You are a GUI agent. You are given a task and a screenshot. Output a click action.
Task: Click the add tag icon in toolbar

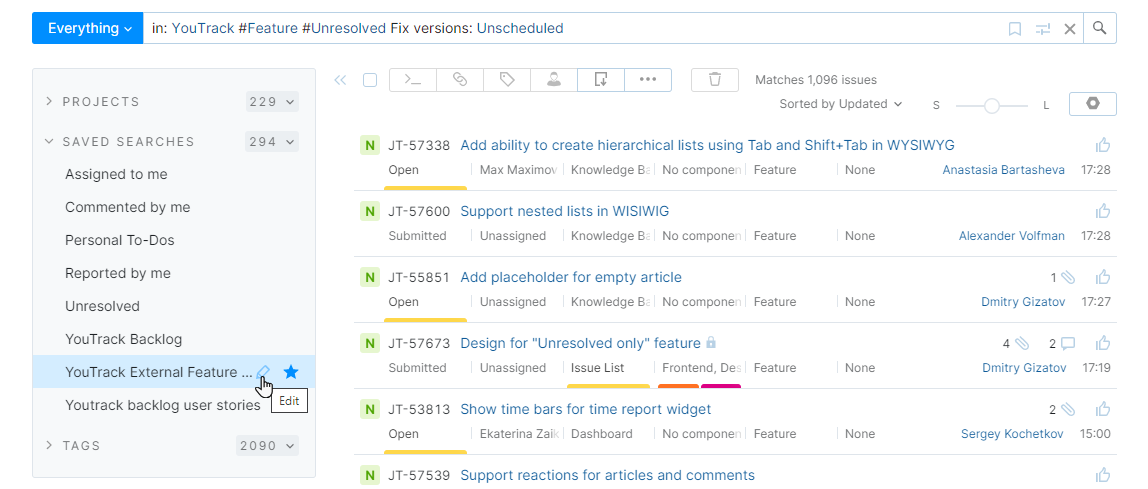click(507, 80)
